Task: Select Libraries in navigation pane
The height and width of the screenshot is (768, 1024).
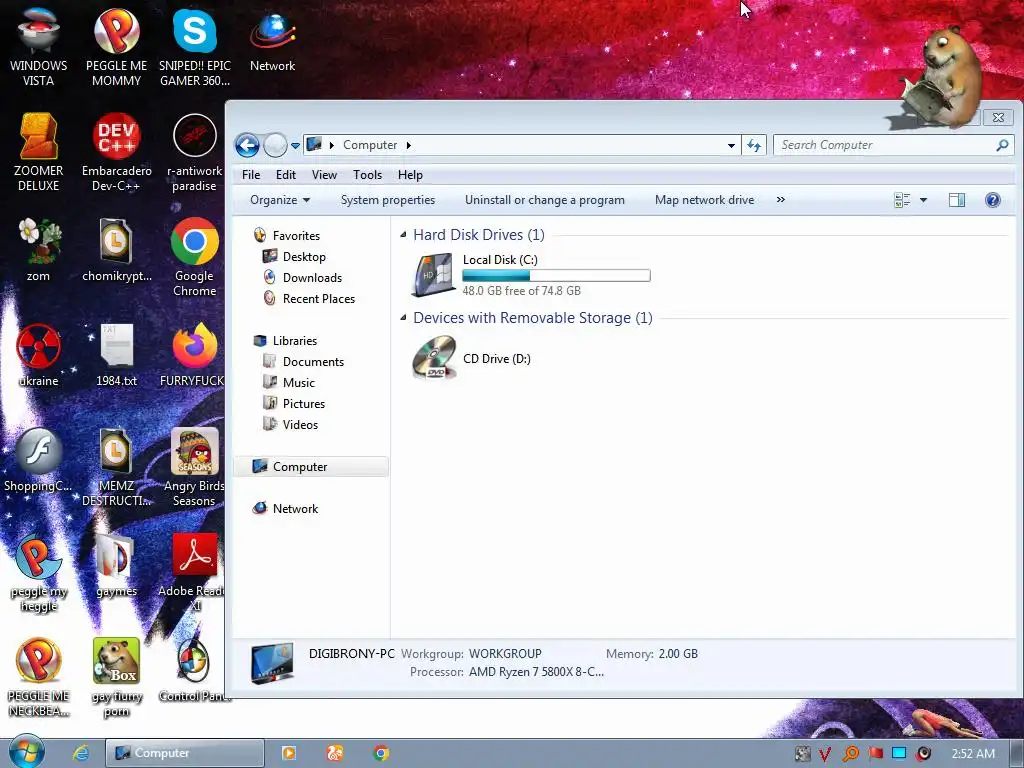Action: coord(285,340)
